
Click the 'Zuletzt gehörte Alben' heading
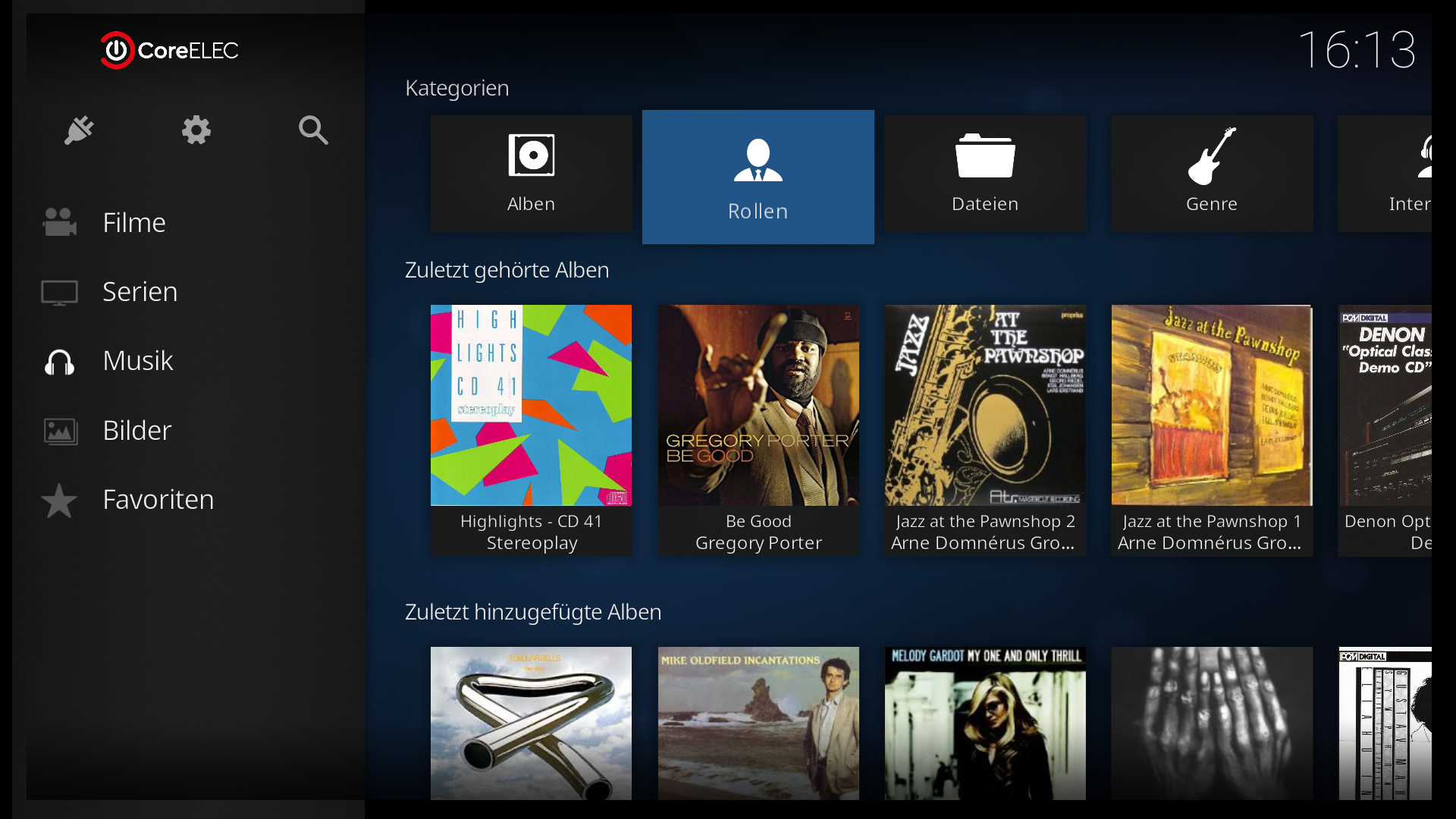(507, 270)
